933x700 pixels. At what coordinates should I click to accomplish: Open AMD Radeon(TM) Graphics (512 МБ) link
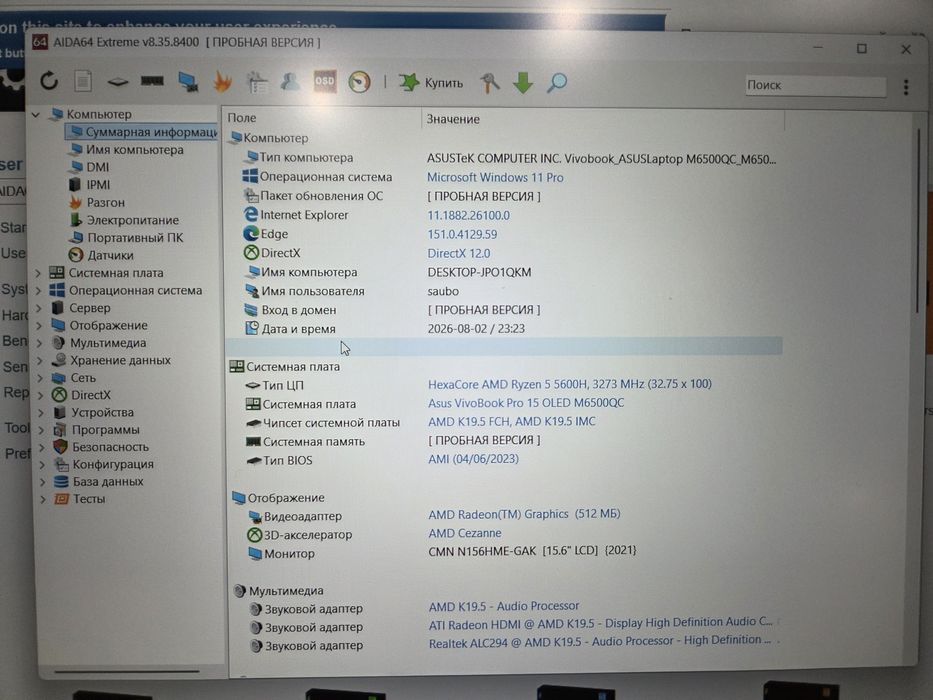click(x=524, y=514)
